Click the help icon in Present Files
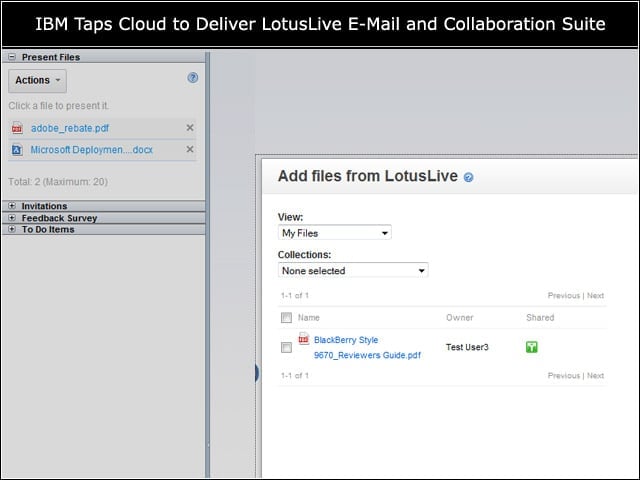Viewport: 640px width, 480px height. [193, 78]
